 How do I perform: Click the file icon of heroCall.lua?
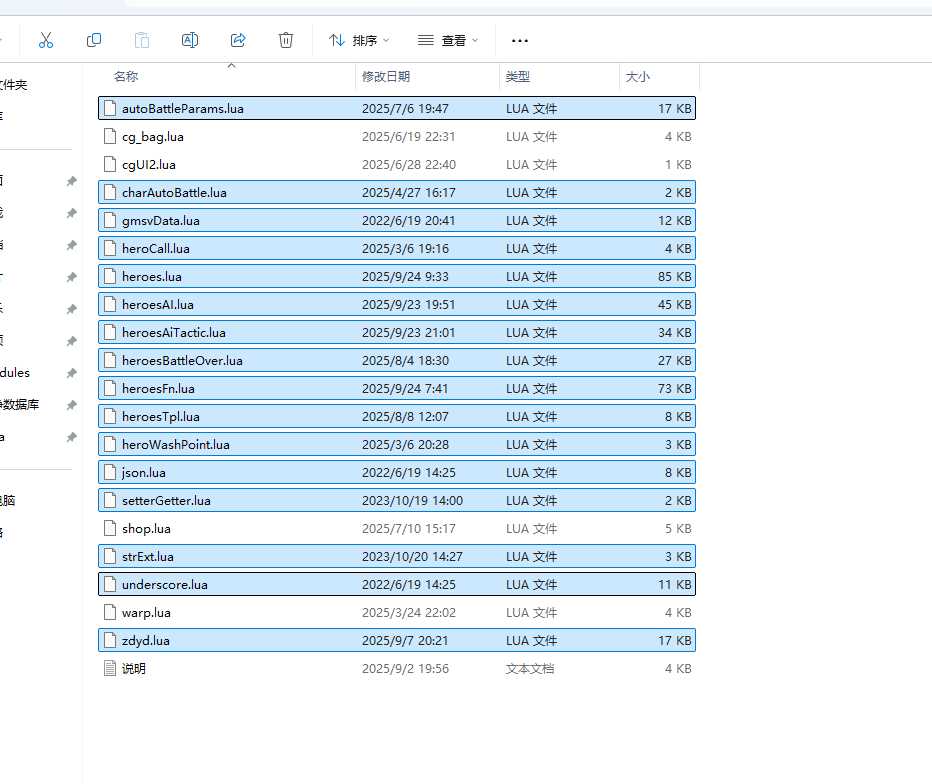(x=110, y=248)
